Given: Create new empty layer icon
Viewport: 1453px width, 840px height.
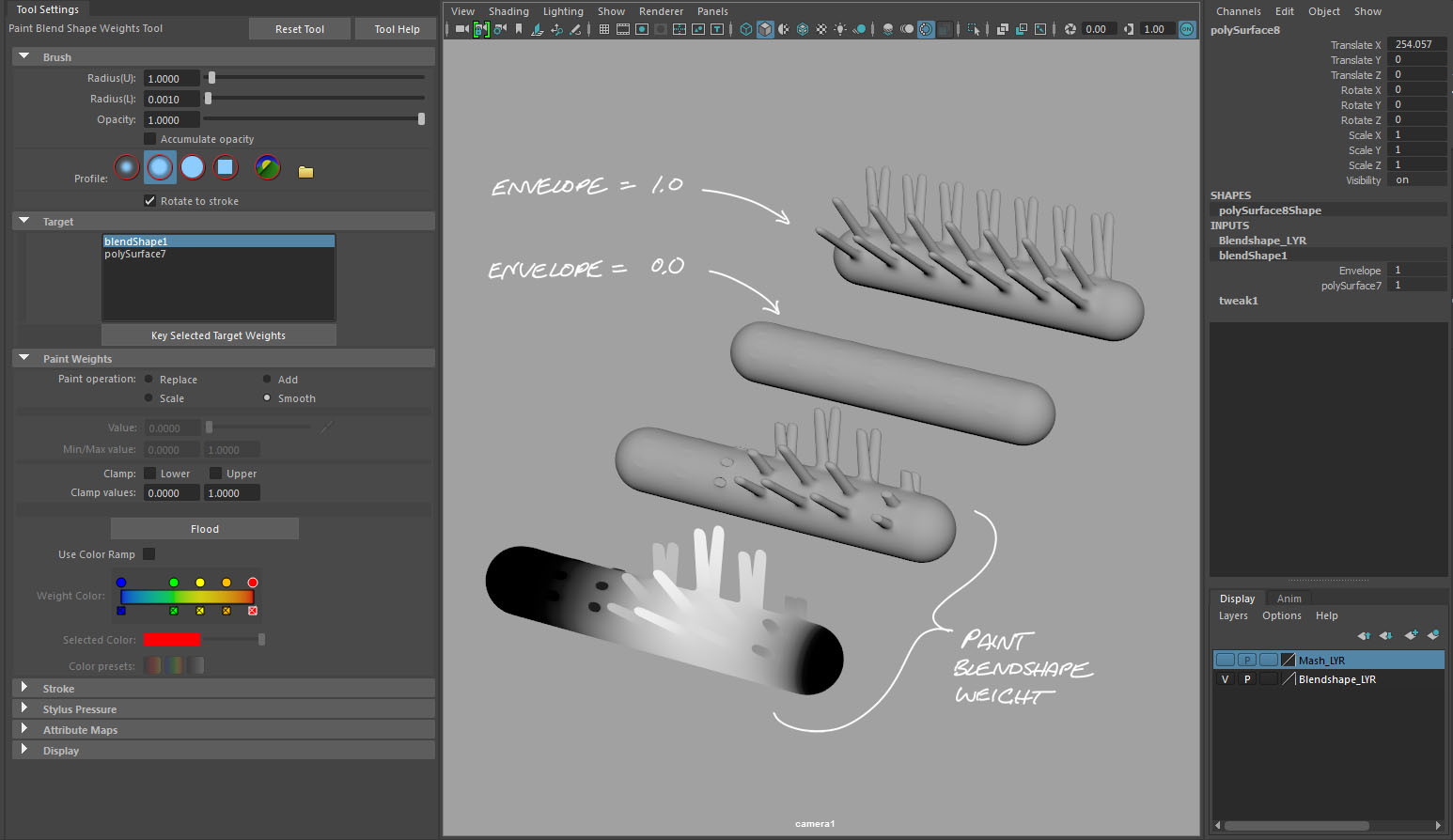Looking at the screenshot, I should tap(1411, 635).
